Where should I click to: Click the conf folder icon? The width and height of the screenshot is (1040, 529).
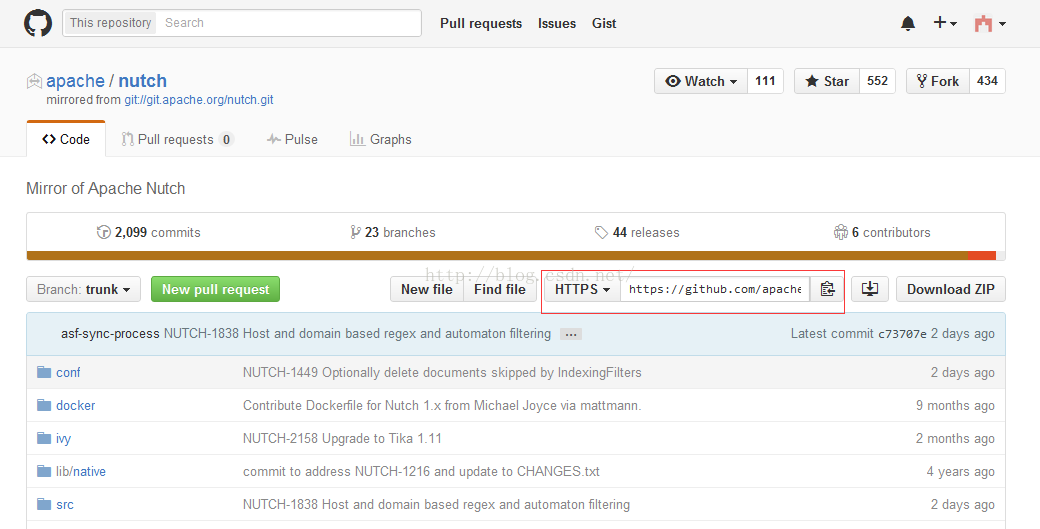pyautogui.click(x=44, y=372)
